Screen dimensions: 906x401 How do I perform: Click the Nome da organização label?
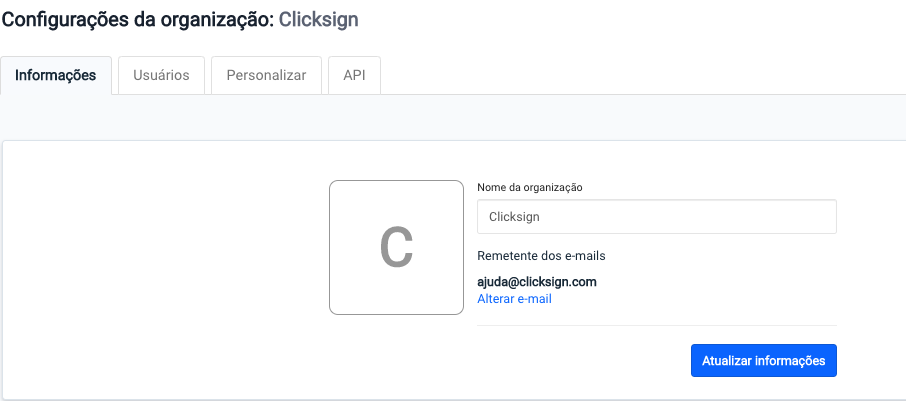(530, 188)
